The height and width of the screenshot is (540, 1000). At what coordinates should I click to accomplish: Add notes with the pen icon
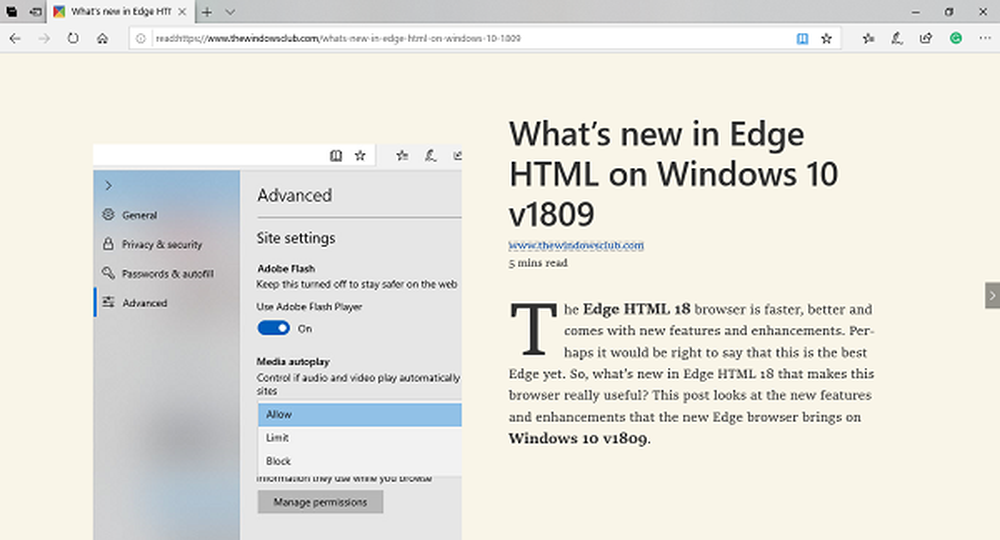[897, 39]
